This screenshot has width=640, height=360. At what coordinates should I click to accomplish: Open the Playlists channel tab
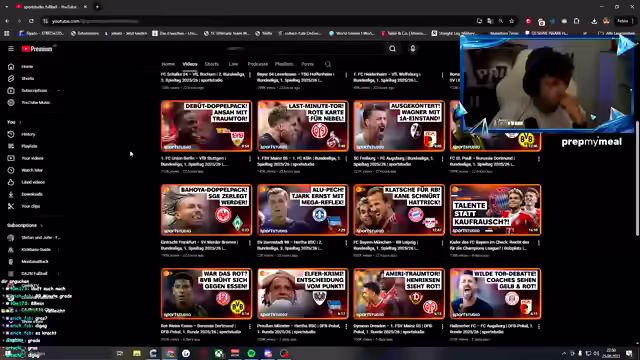tap(284, 64)
